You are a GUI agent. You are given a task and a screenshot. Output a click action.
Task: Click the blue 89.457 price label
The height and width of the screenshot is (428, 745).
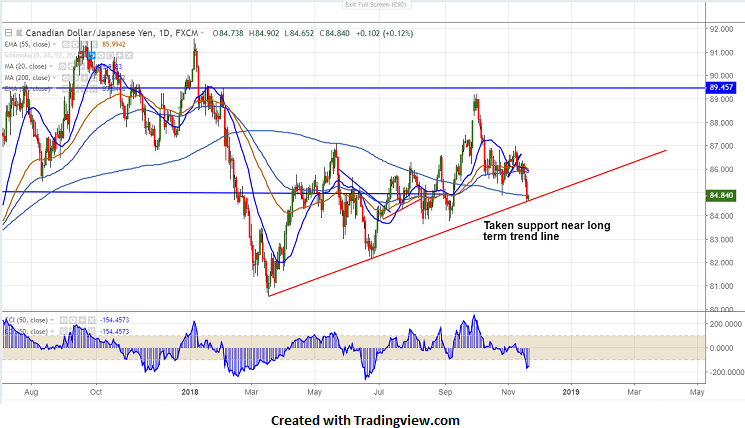tap(721, 87)
